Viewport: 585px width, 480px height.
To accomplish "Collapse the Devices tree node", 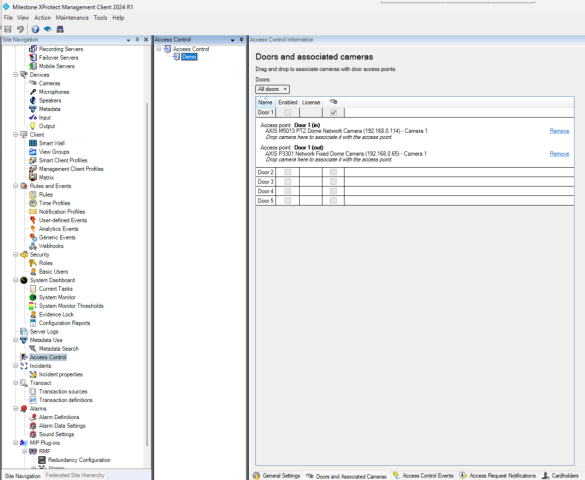I will [16, 75].
